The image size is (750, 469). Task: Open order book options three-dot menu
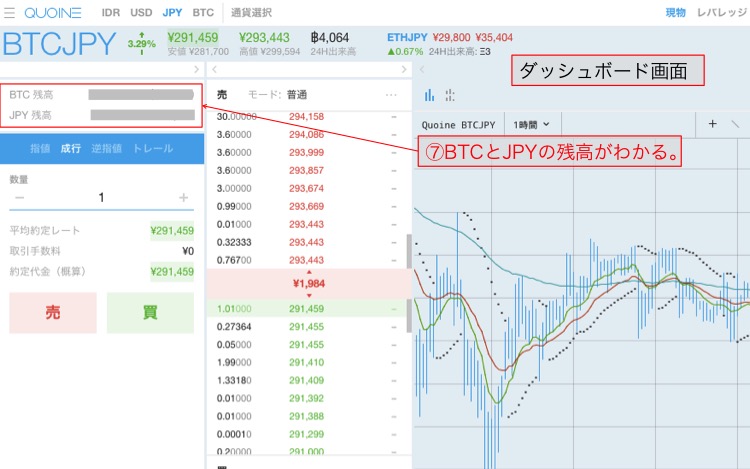pyautogui.click(x=391, y=95)
